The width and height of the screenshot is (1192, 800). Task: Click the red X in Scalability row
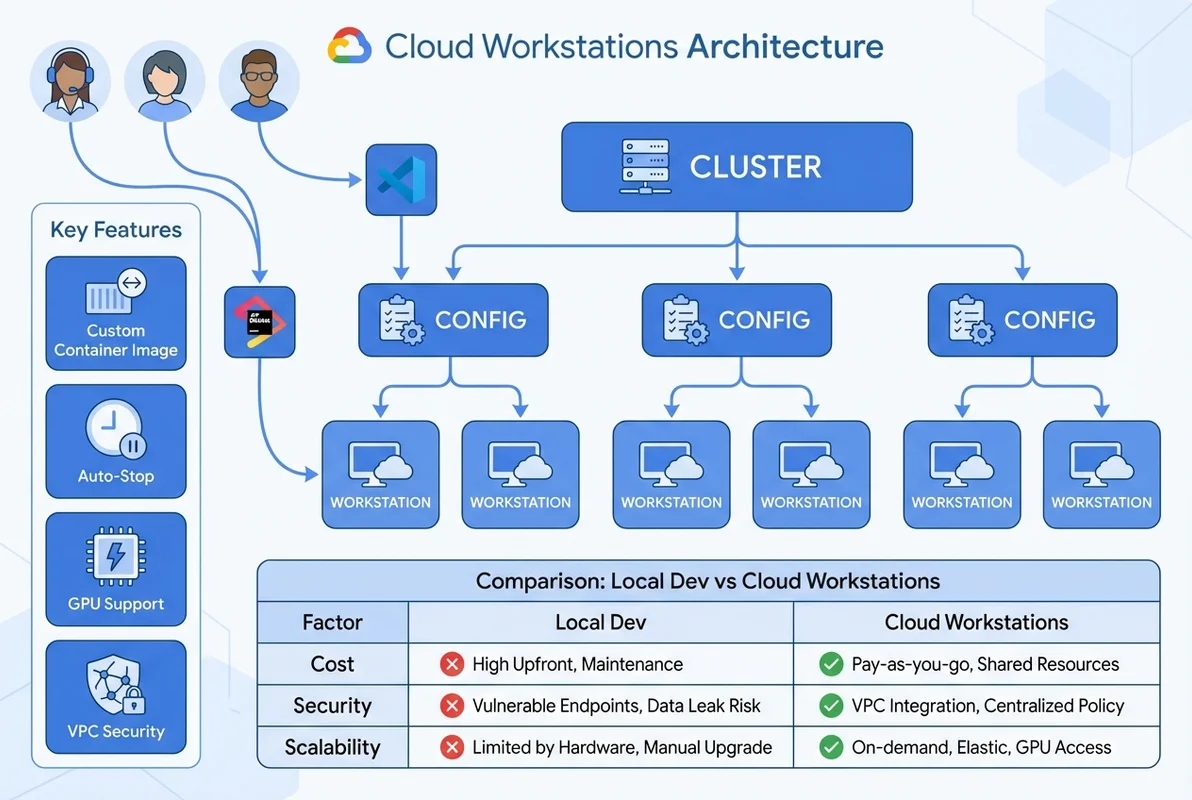coord(452,747)
